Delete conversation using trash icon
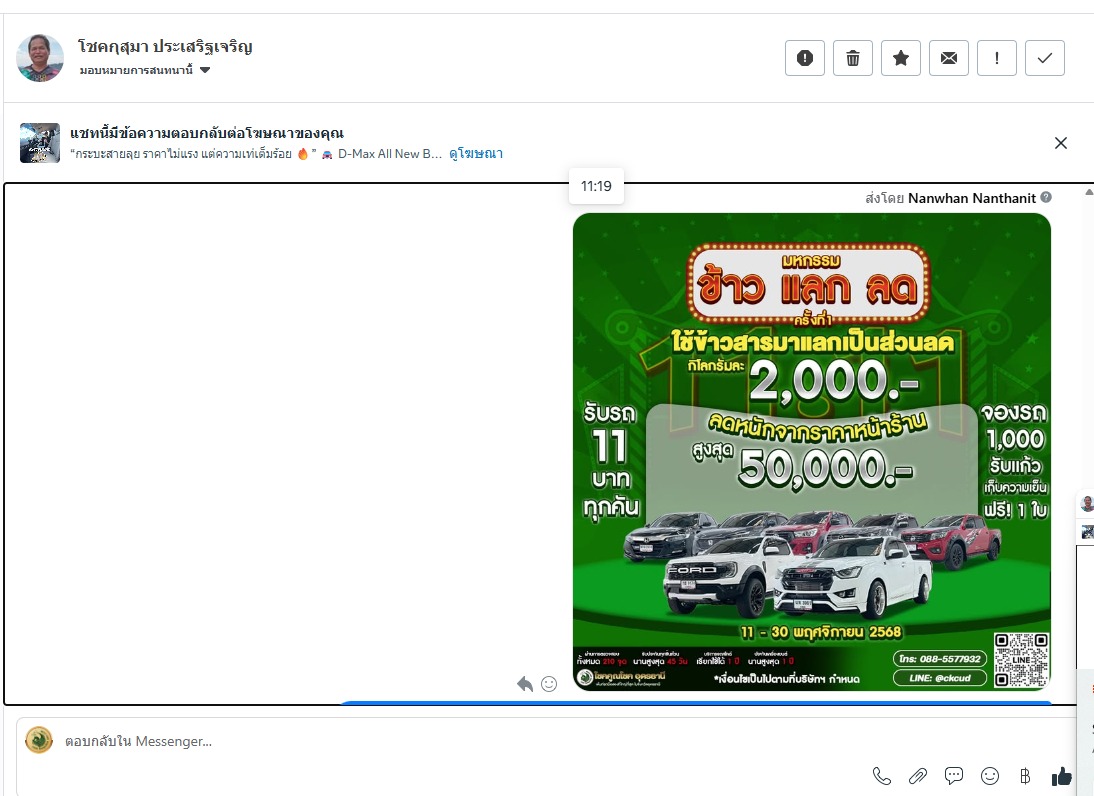1094x796 pixels. [x=853, y=58]
